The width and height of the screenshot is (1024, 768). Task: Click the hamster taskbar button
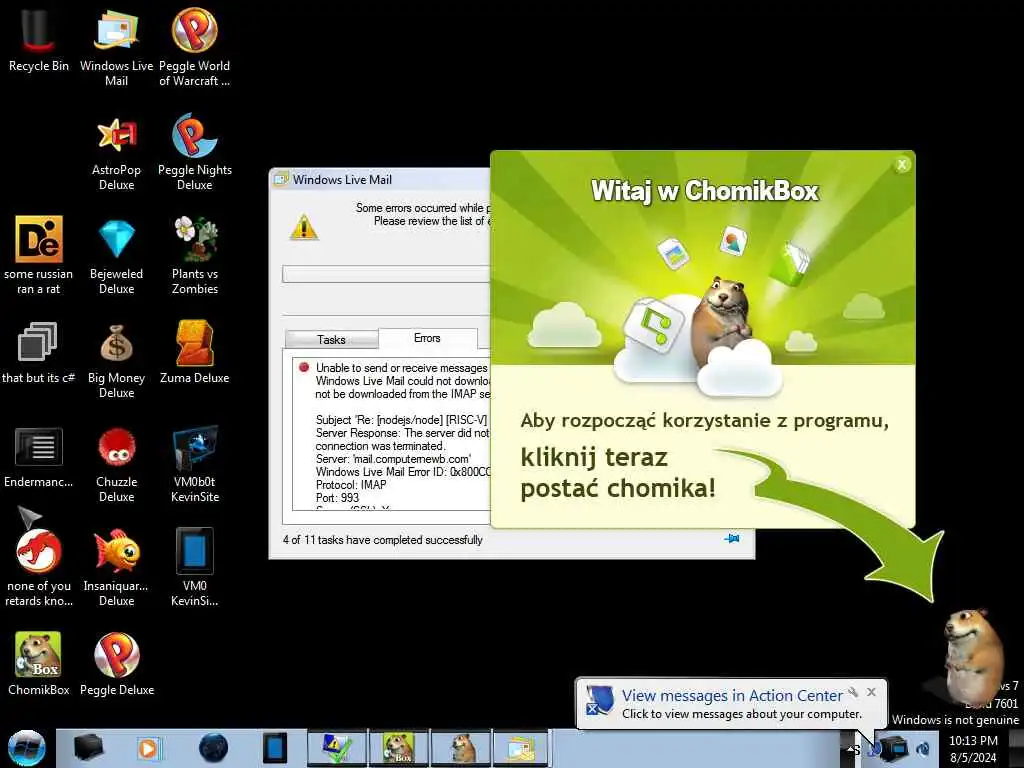[461, 748]
